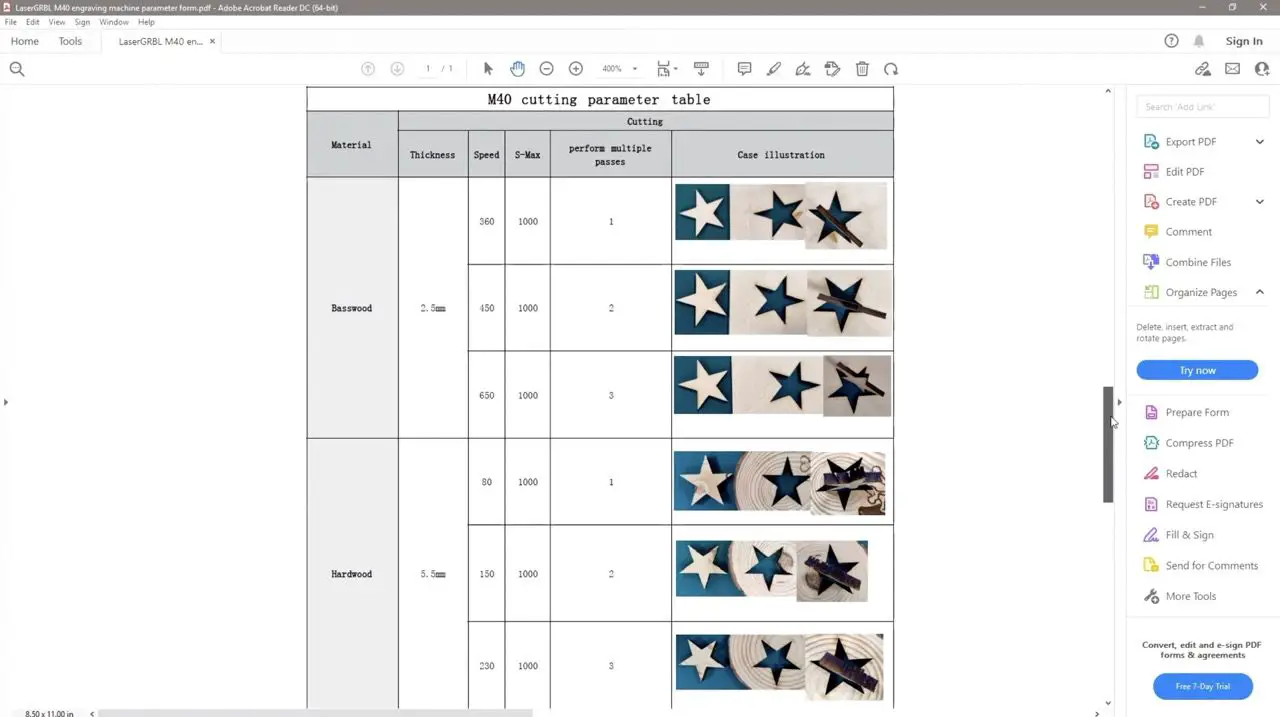Click the vertical scrollbar thumb
This screenshot has height=717, width=1280.
tap(1108, 445)
